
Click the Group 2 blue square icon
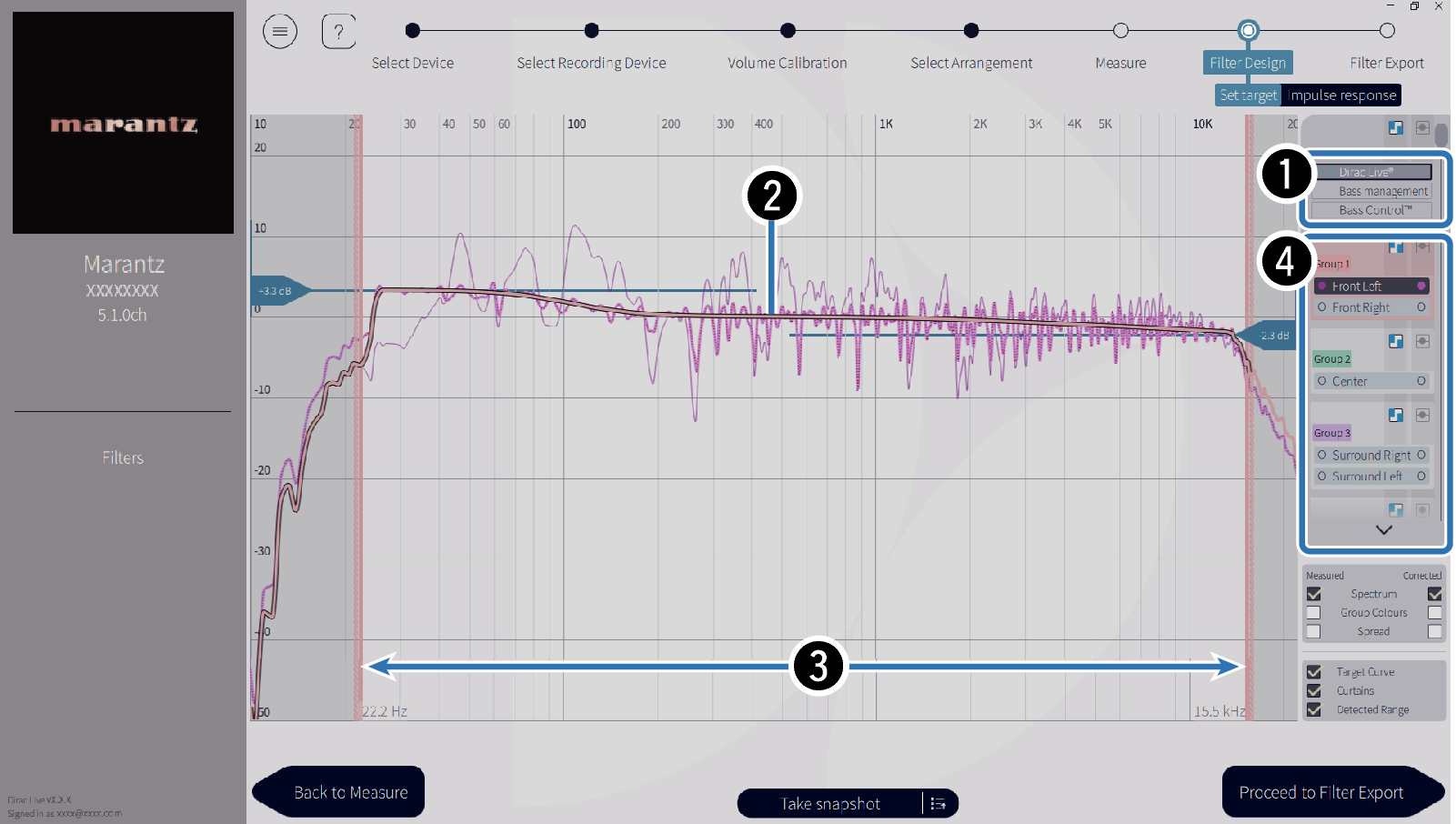click(x=1396, y=341)
